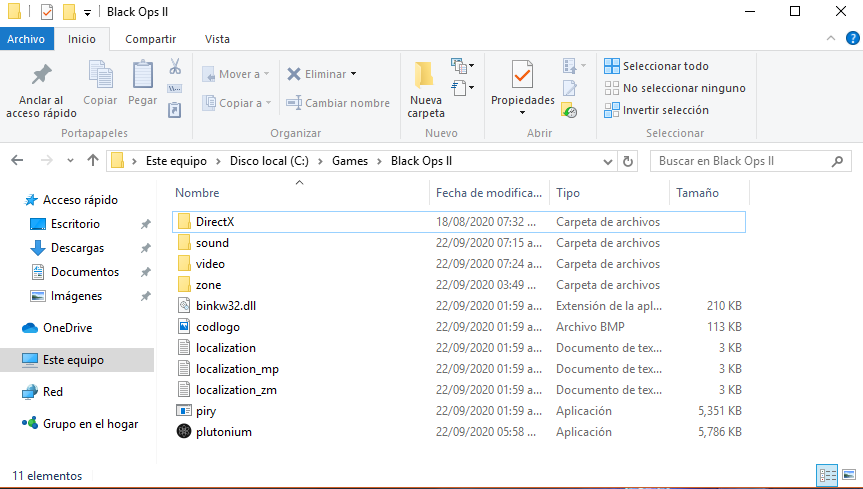Open quick access toolbar customize arrow
Screen dimensions: 863x489
click(87, 12)
